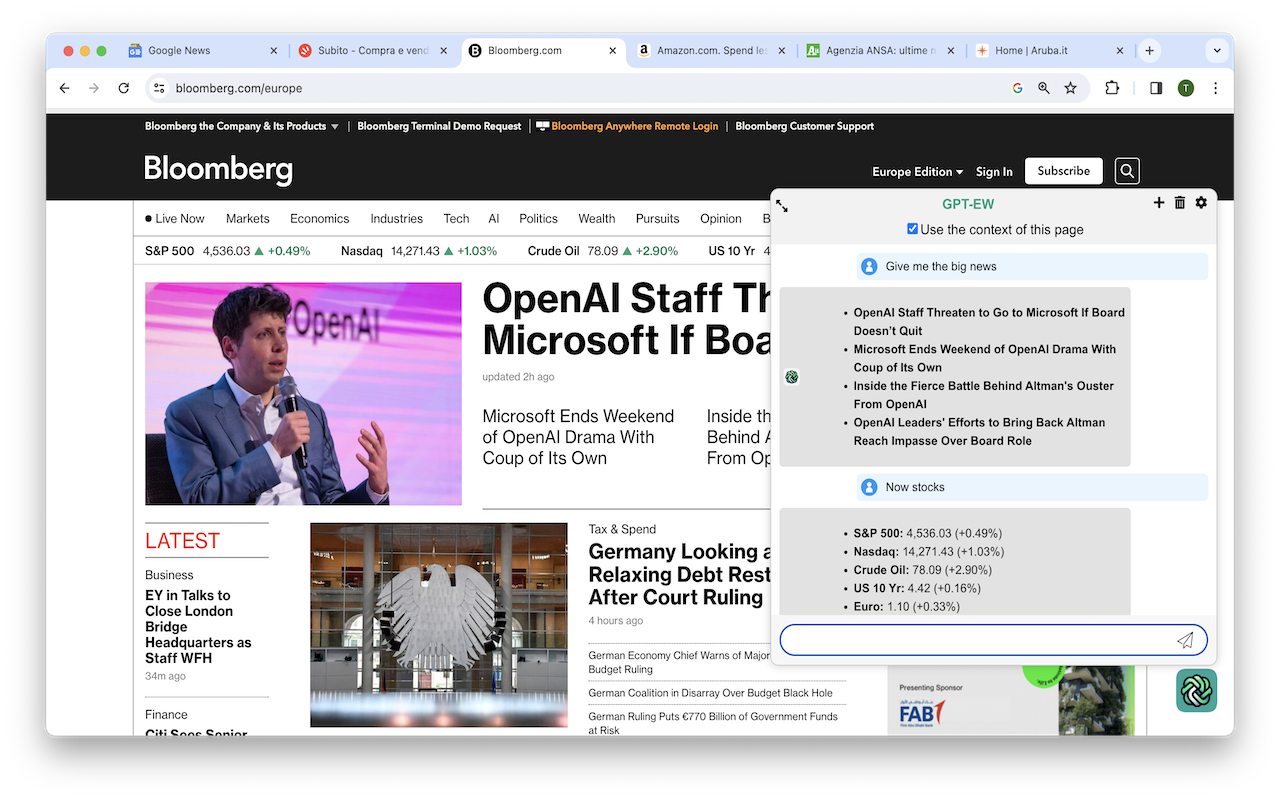Go forward in browser history
1280x800 pixels.
[94, 88]
